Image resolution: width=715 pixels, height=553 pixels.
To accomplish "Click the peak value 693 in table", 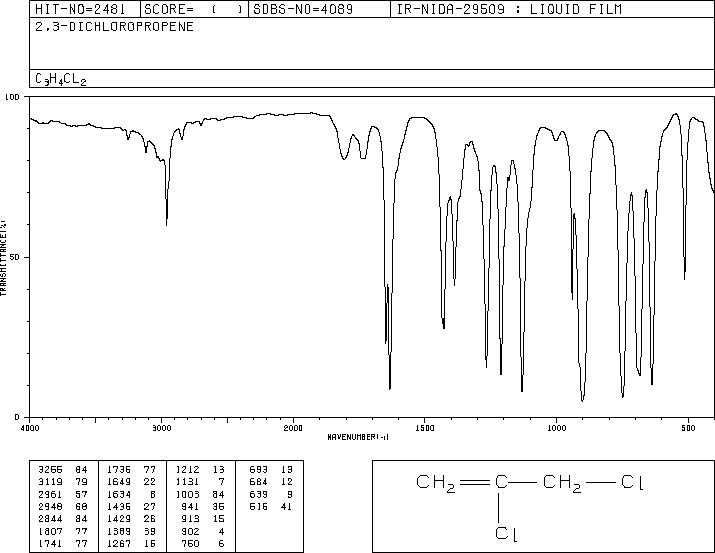I will point(259,470).
